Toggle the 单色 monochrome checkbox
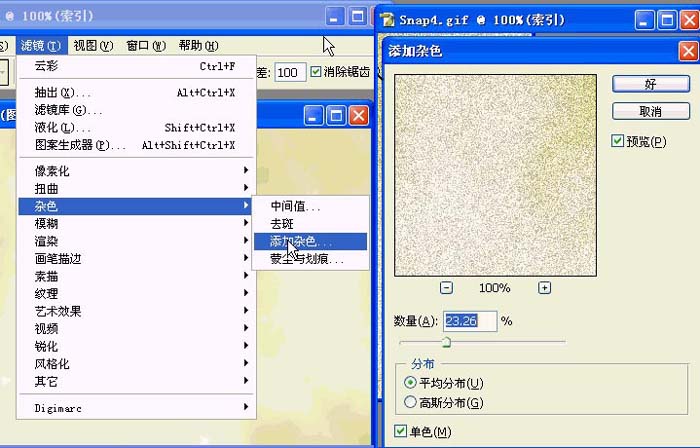Screen dimensions: 700x448 click(401, 432)
